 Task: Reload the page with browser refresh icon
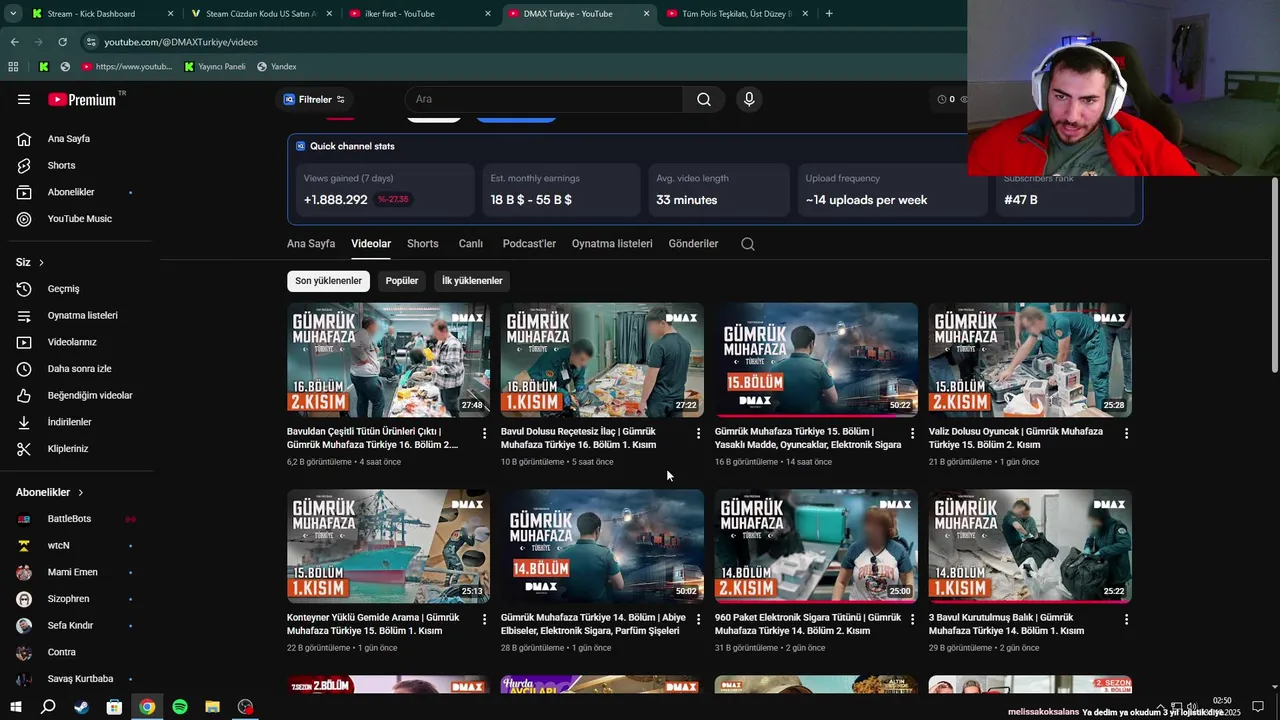click(62, 42)
